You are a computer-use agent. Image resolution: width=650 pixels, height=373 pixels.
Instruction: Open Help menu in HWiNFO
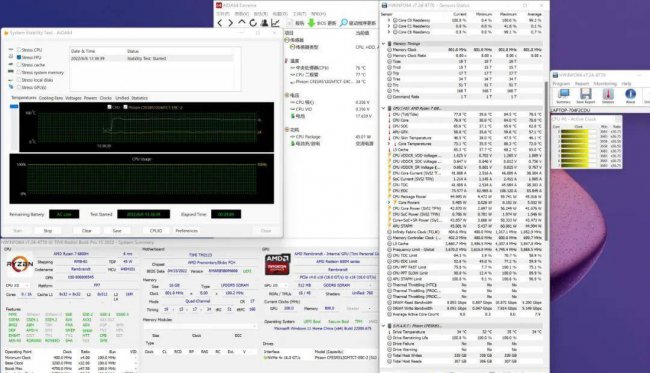tap(626, 83)
